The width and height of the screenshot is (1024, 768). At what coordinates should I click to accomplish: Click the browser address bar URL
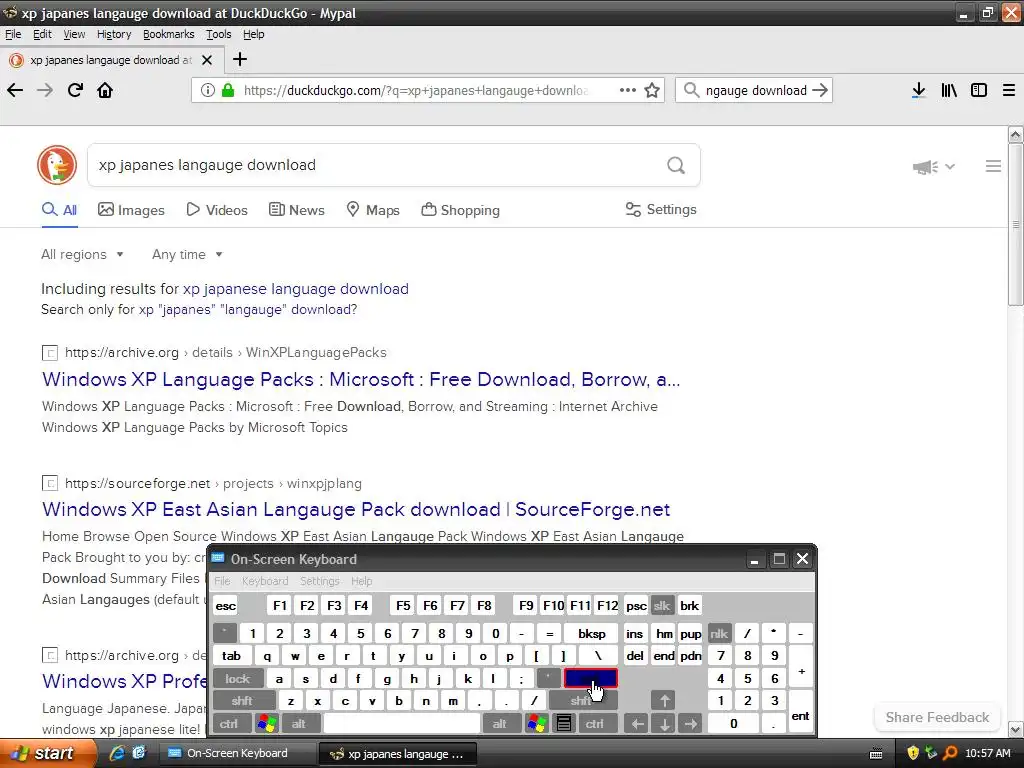click(x=416, y=90)
